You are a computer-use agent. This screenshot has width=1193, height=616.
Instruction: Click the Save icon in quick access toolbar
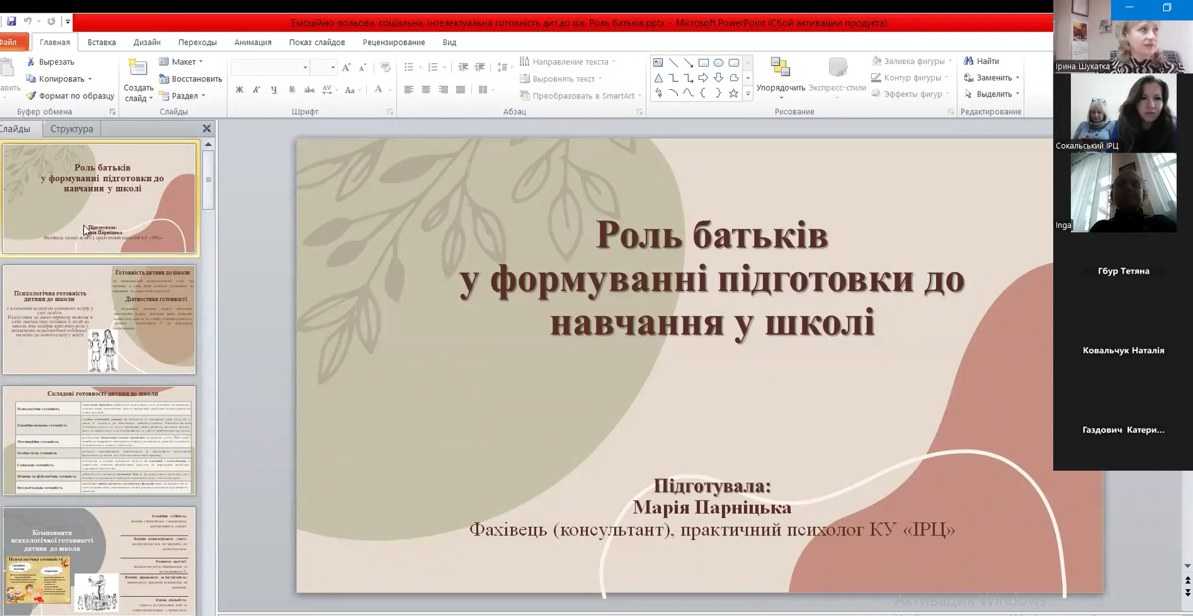click(11, 22)
